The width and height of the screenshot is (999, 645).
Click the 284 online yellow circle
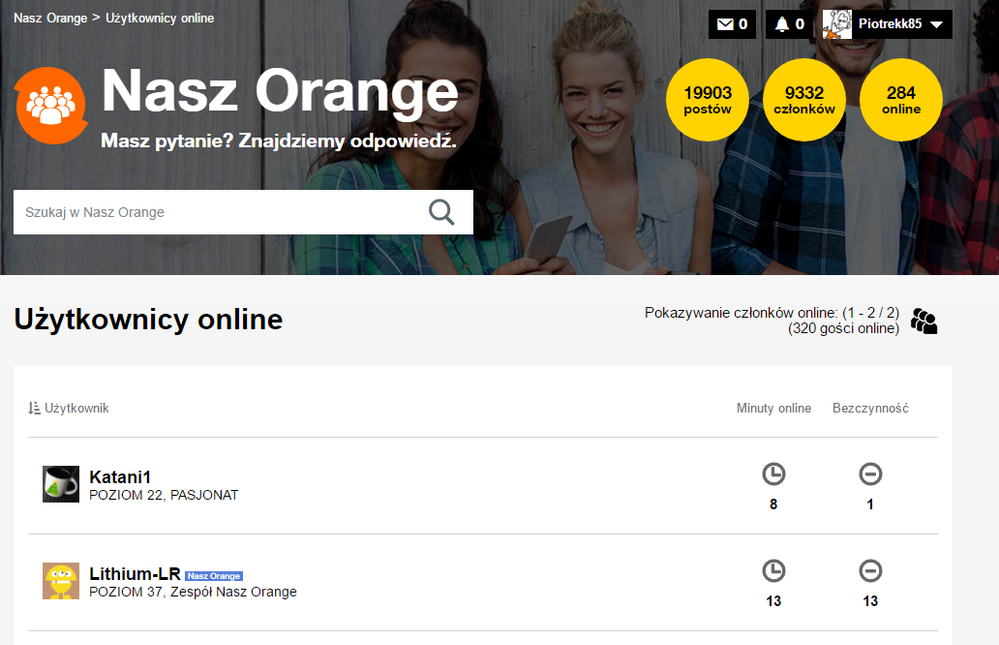tap(900, 100)
